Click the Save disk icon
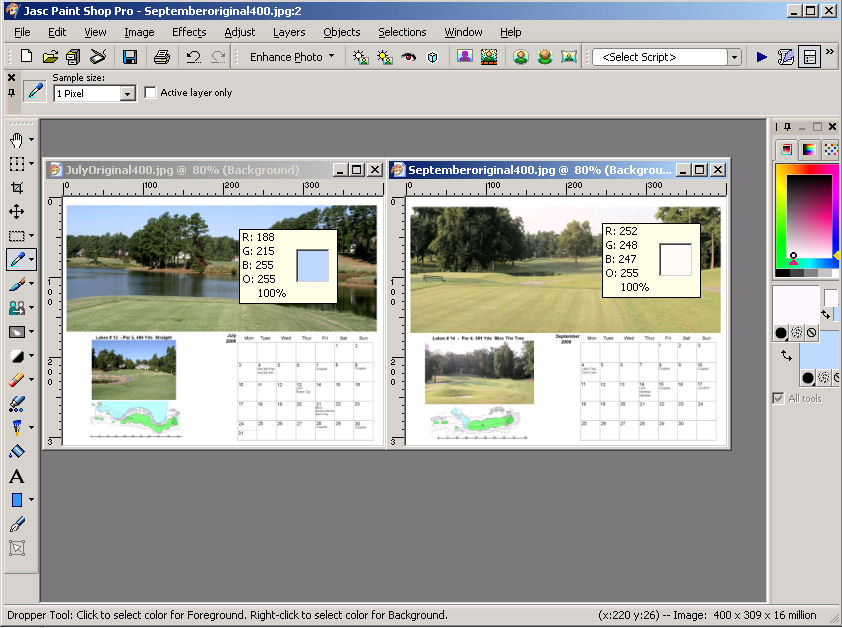This screenshot has width=842, height=628. click(130, 57)
